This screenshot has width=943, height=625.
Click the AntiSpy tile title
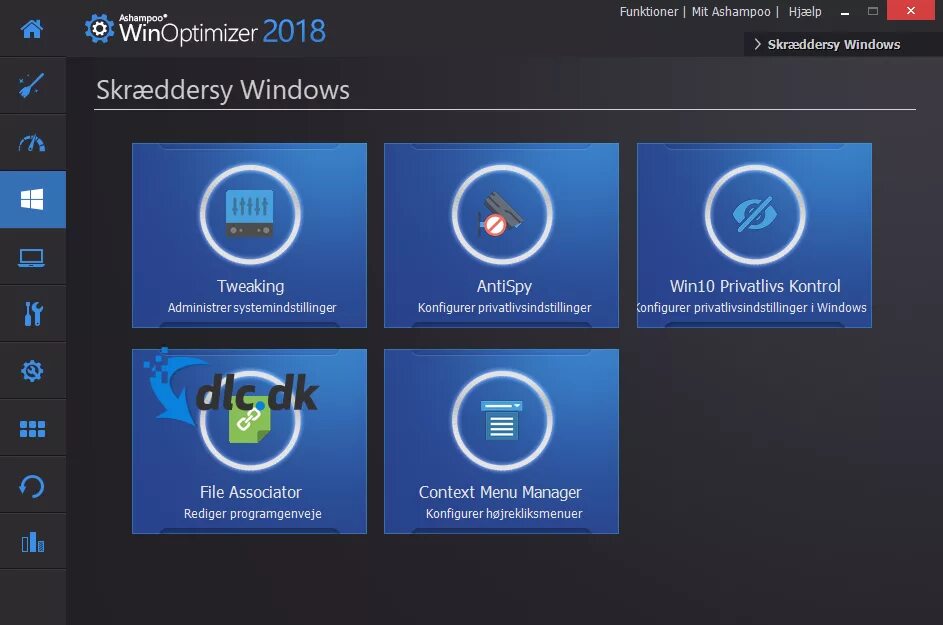[504, 286]
